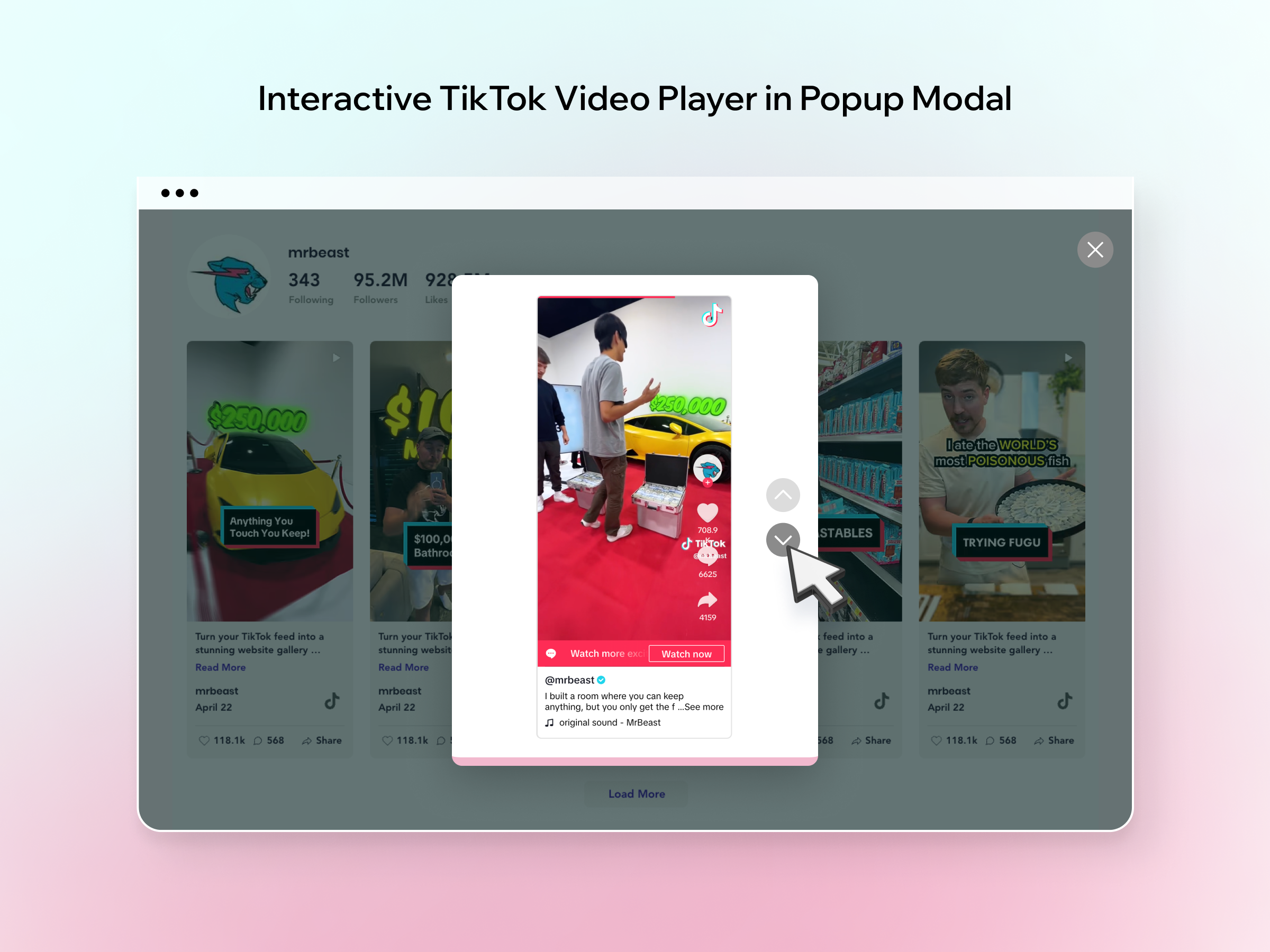Click heart 118.1k on second card
The height and width of the screenshot is (952, 1270).
(405, 740)
